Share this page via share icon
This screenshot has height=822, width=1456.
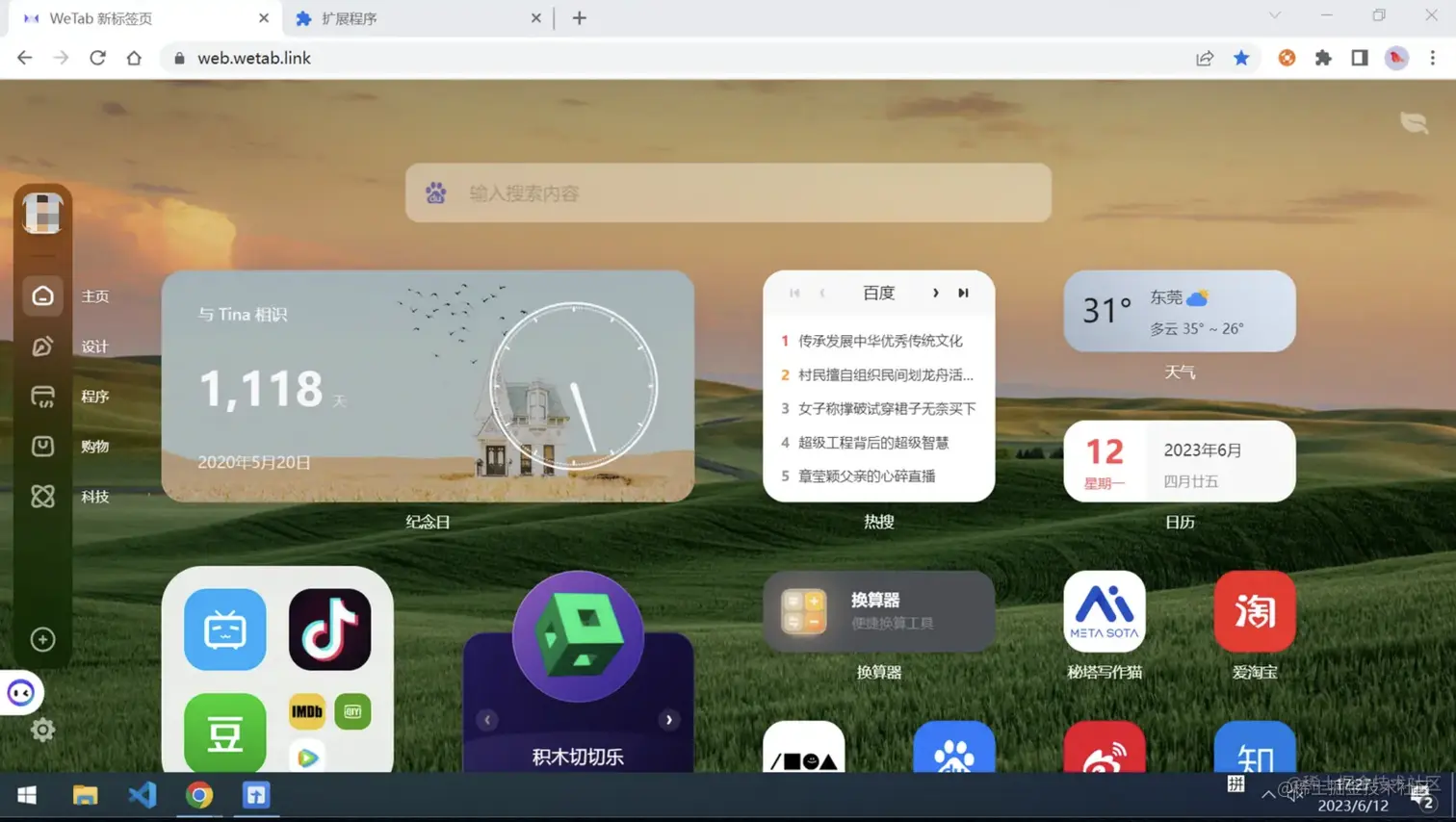click(x=1205, y=58)
